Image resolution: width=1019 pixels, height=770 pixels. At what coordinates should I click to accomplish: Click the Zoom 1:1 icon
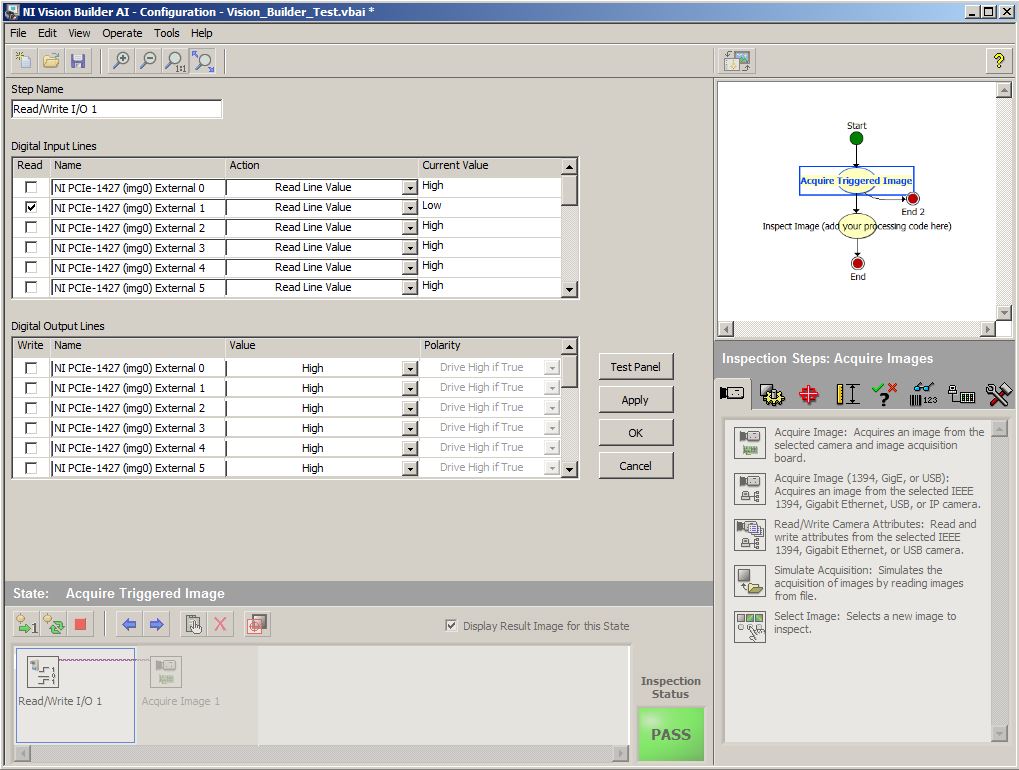(175, 61)
